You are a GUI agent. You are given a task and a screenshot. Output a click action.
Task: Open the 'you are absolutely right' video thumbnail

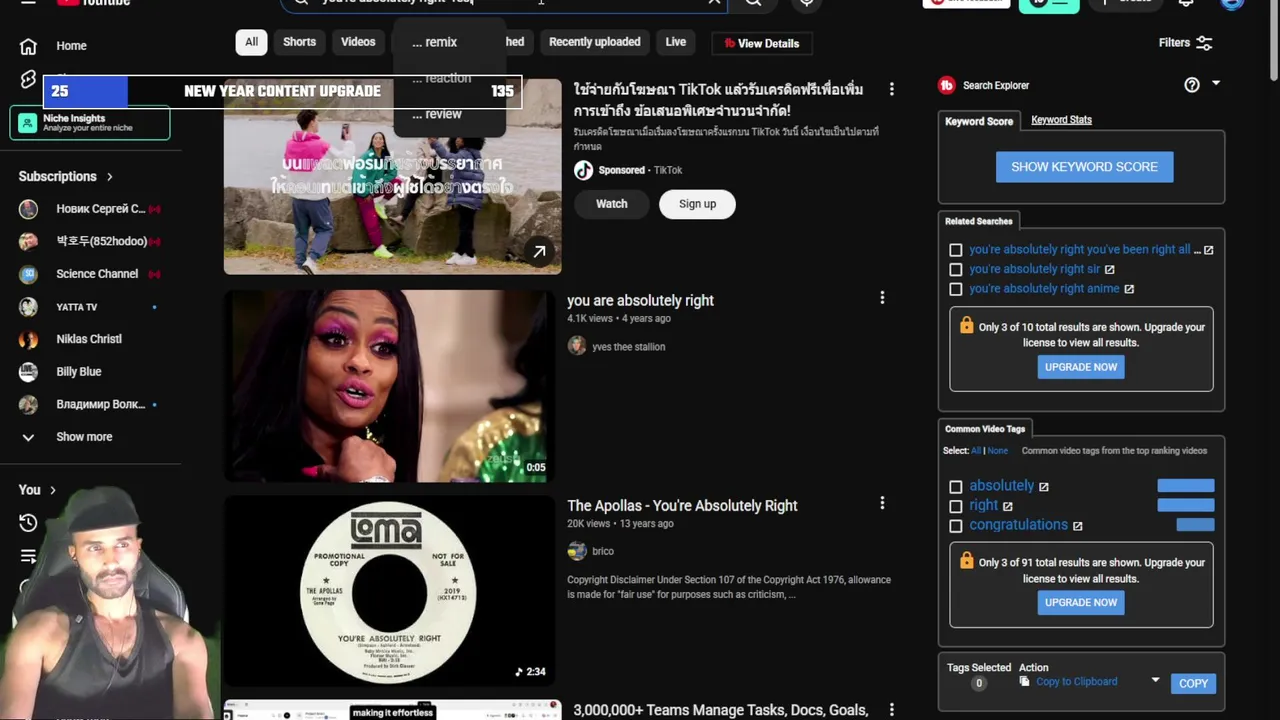[x=388, y=386]
